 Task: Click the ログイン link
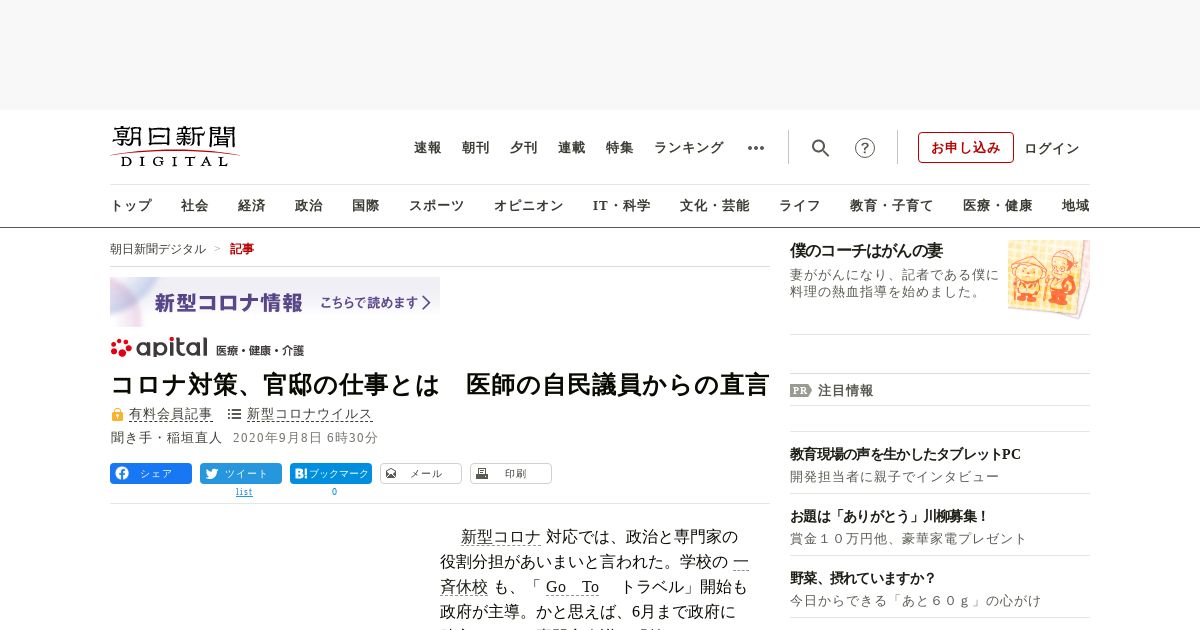tap(1052, 148)
